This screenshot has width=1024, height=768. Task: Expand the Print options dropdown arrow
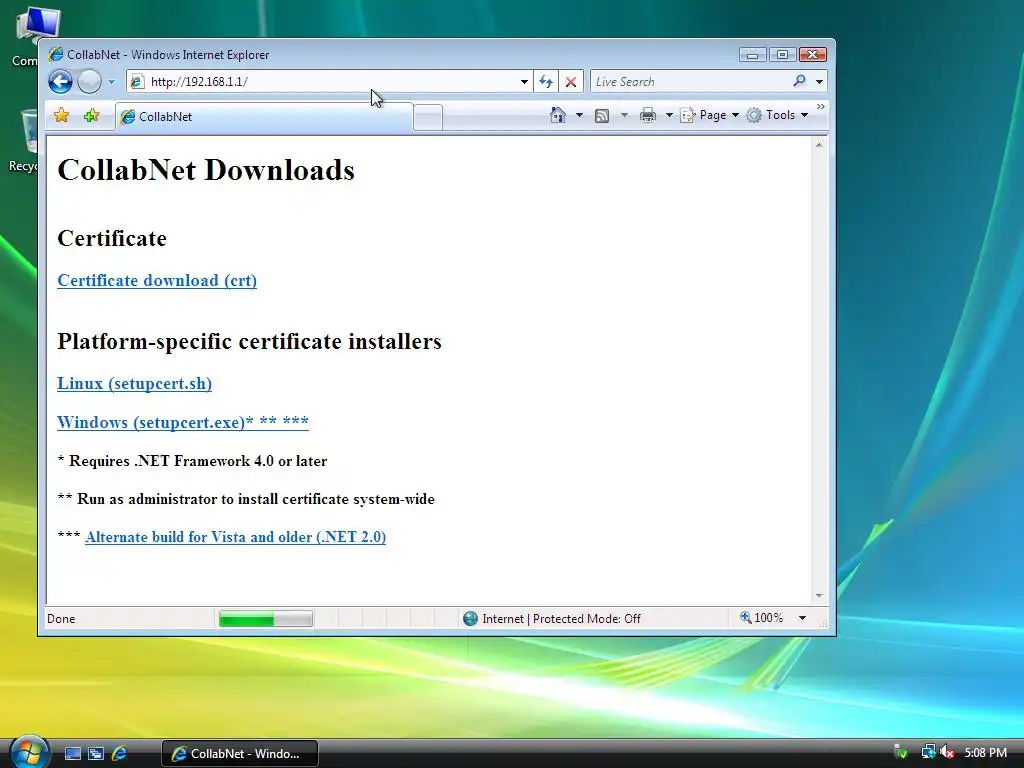pos(669,115)
